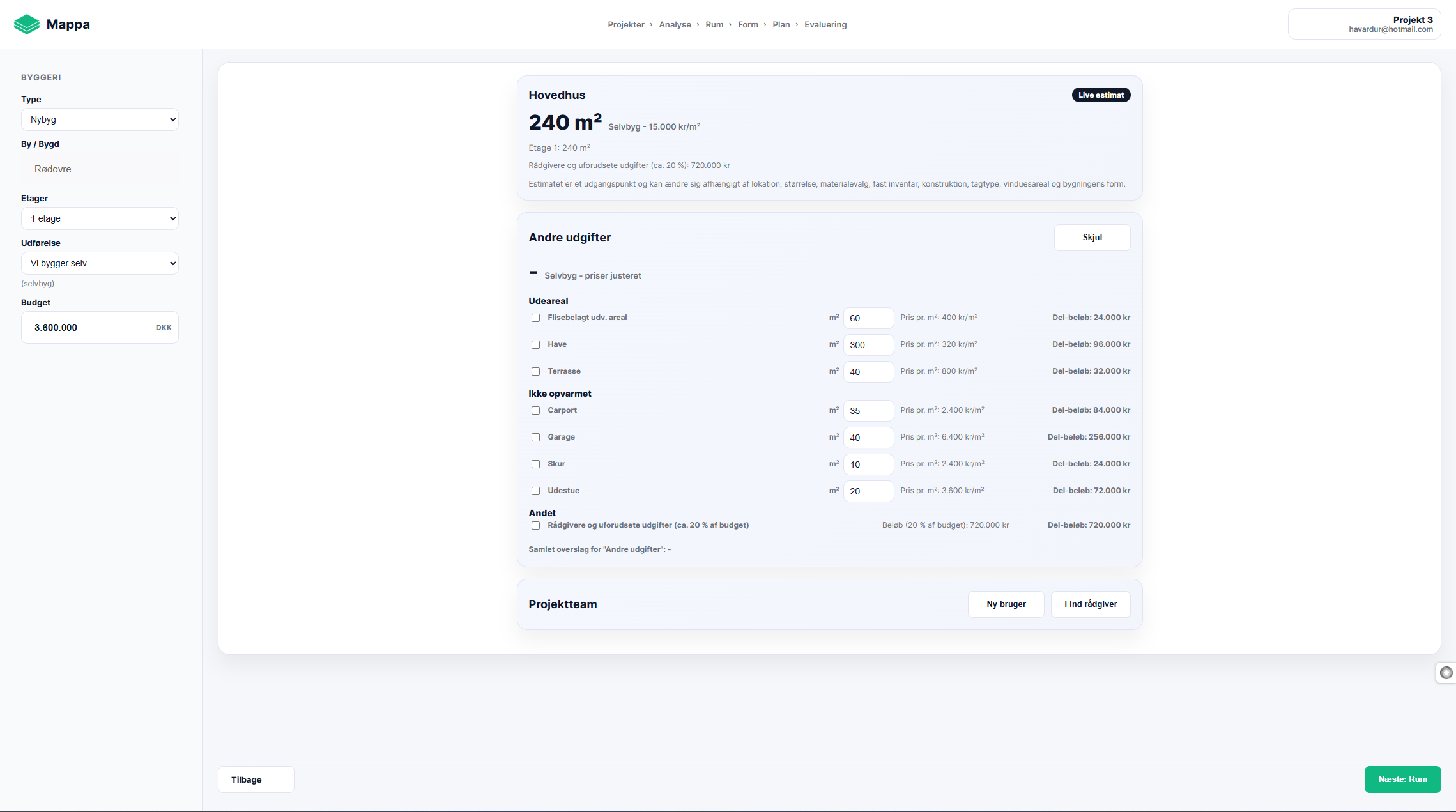Toggle the Garage checkbox
The height and width of the screenshot is (812, 1456).
tap(535, 438)
